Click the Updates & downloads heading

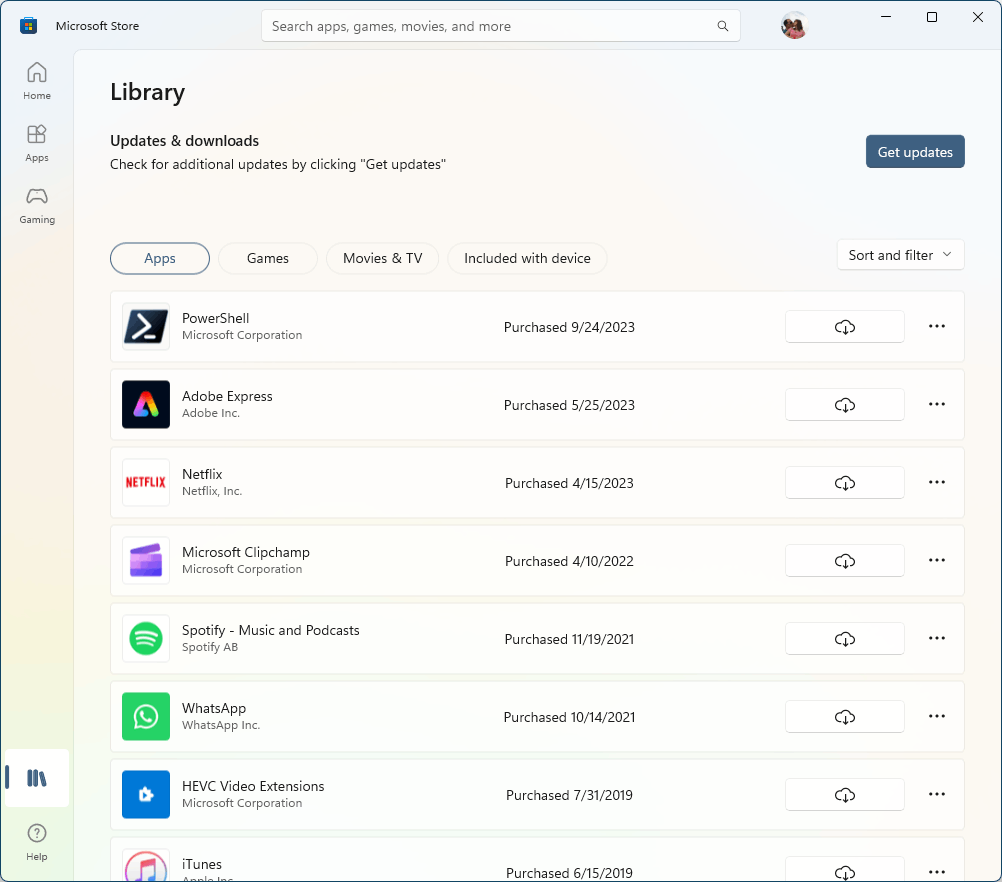pyautogui.click(x=184, y=141)
